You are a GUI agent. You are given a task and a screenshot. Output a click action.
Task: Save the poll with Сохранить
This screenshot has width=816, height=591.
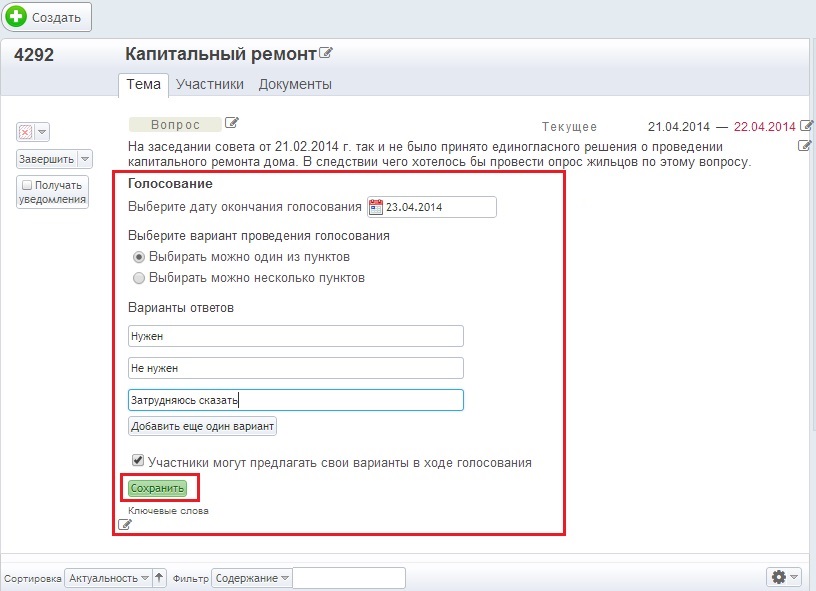(x=157, y=488)
